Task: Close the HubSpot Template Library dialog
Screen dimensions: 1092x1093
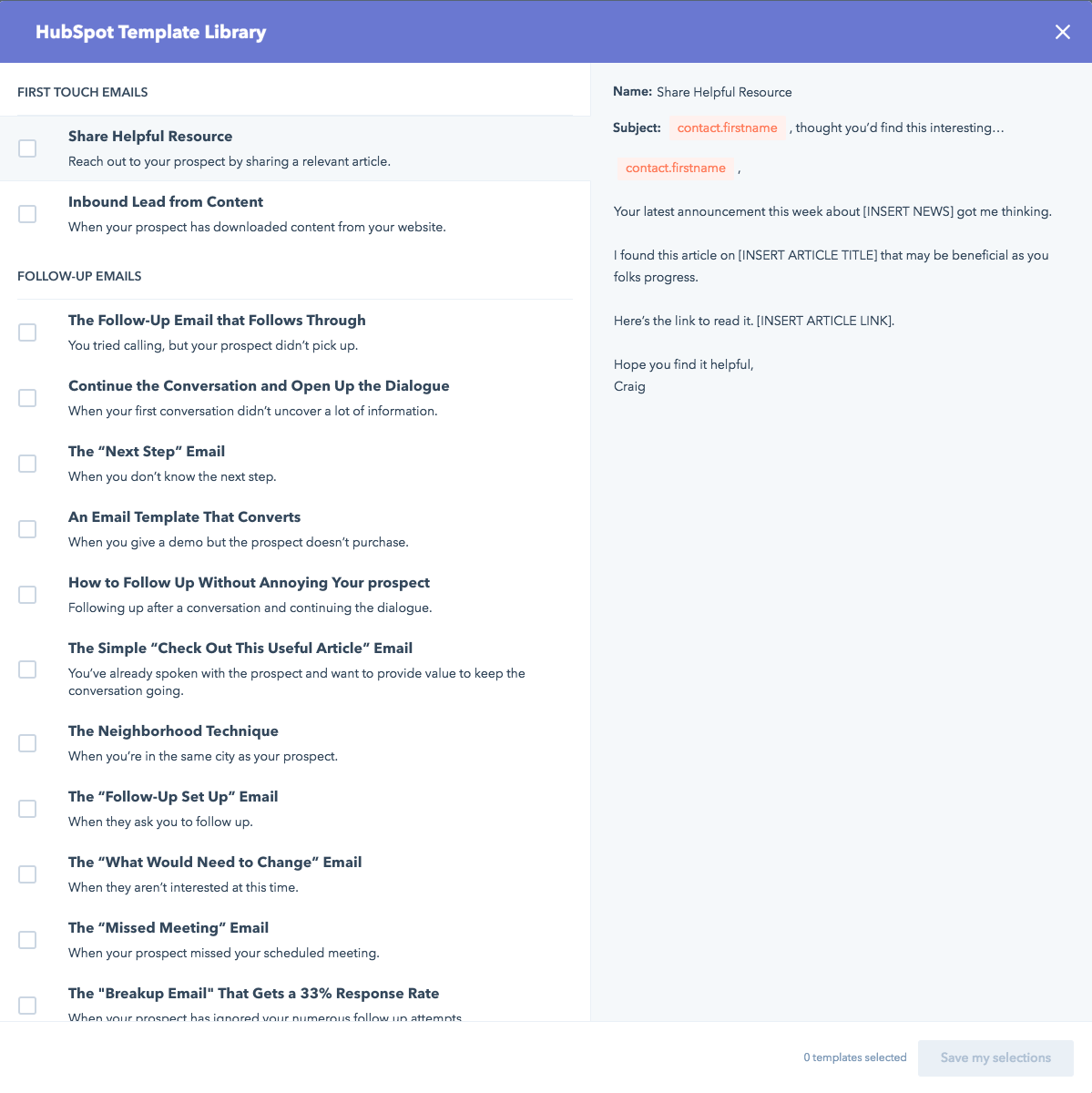Action: point(1062,31)
